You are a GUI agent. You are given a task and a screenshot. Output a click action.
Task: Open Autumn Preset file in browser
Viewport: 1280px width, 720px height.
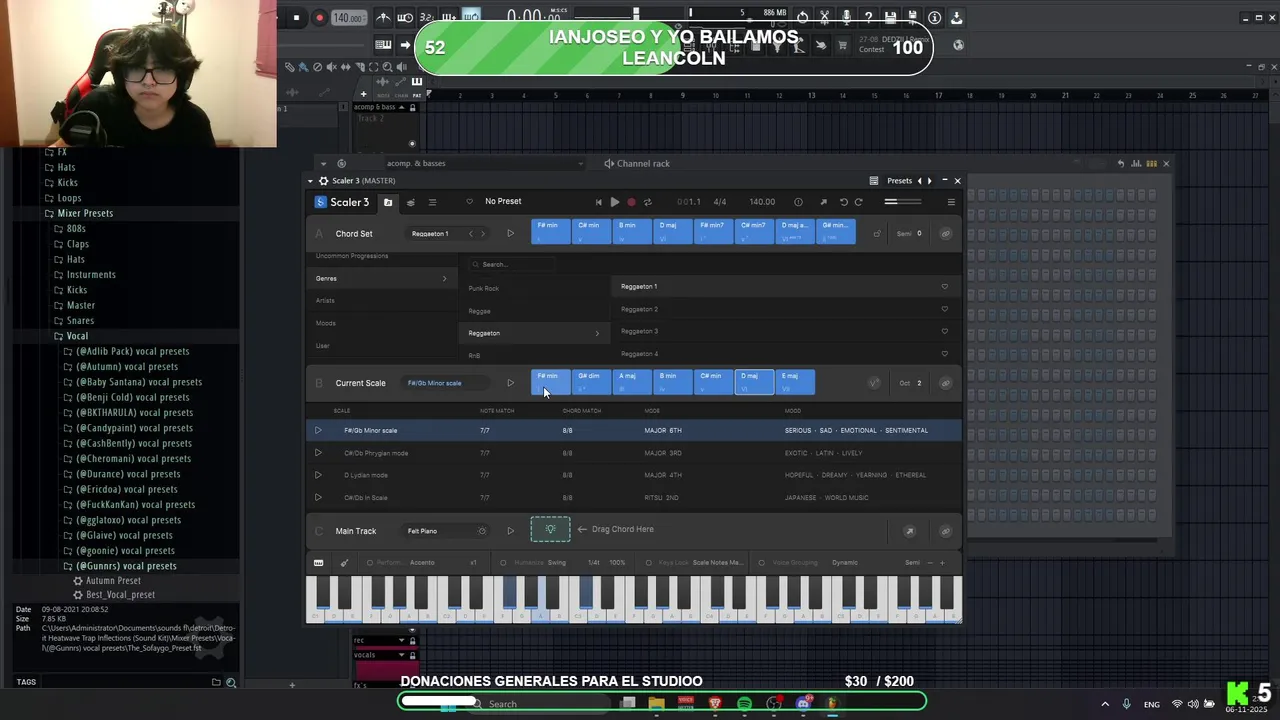113,581
